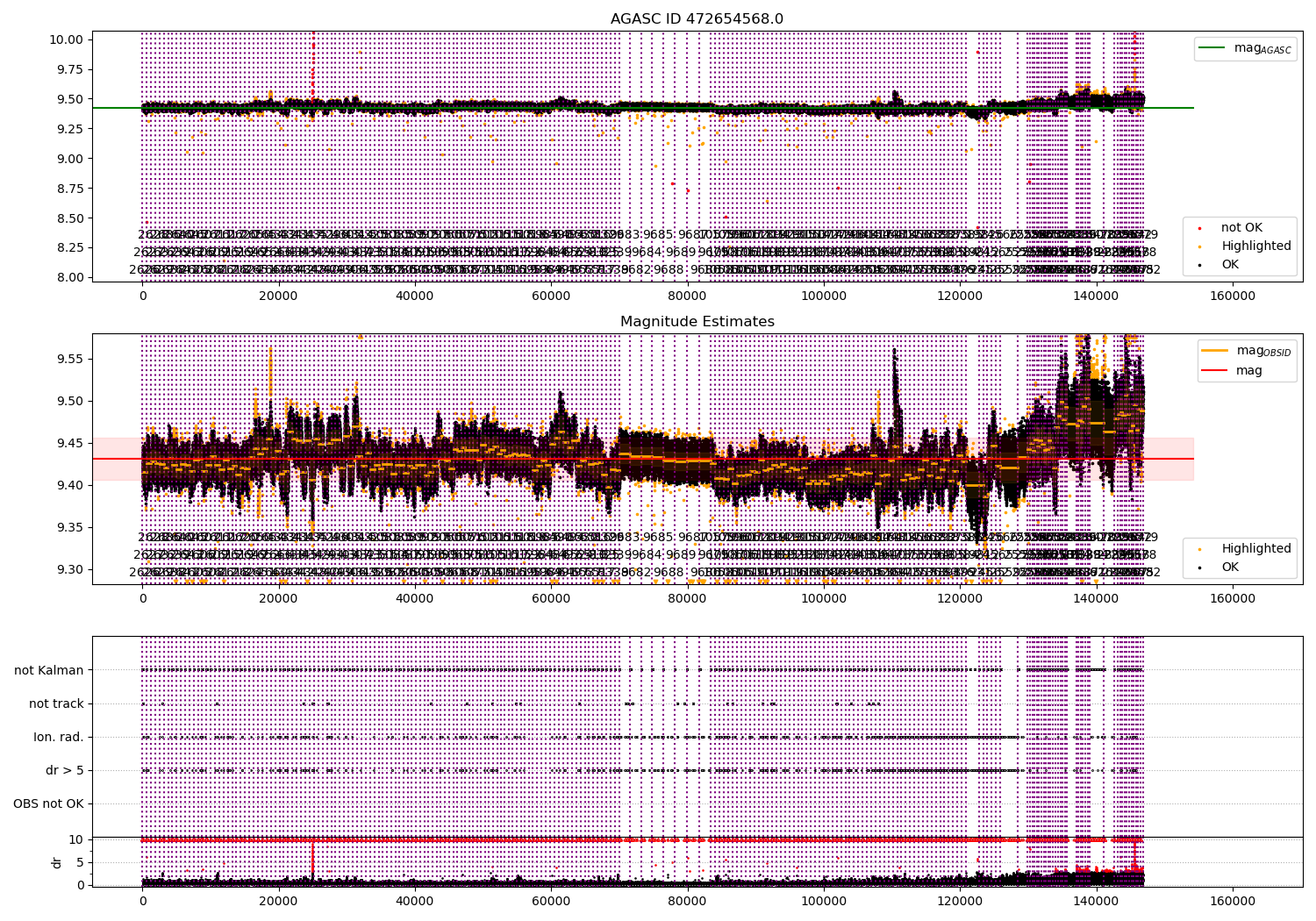Click the orange line sample in middle legend
This screenshot has height=921, width=1316.
(1214, 351)
